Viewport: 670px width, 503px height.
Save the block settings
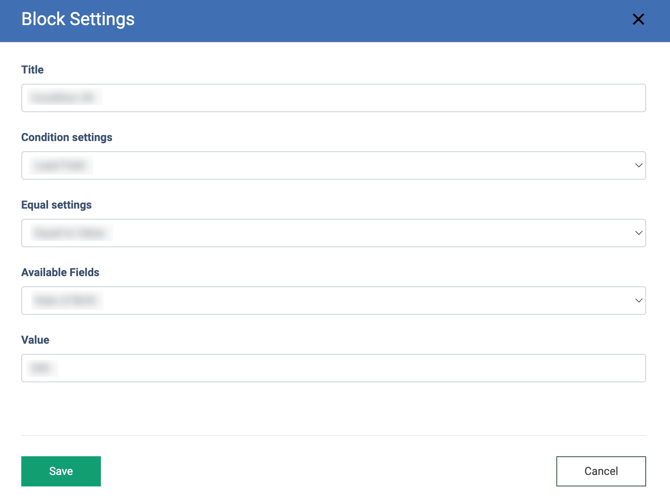(61, 471)
